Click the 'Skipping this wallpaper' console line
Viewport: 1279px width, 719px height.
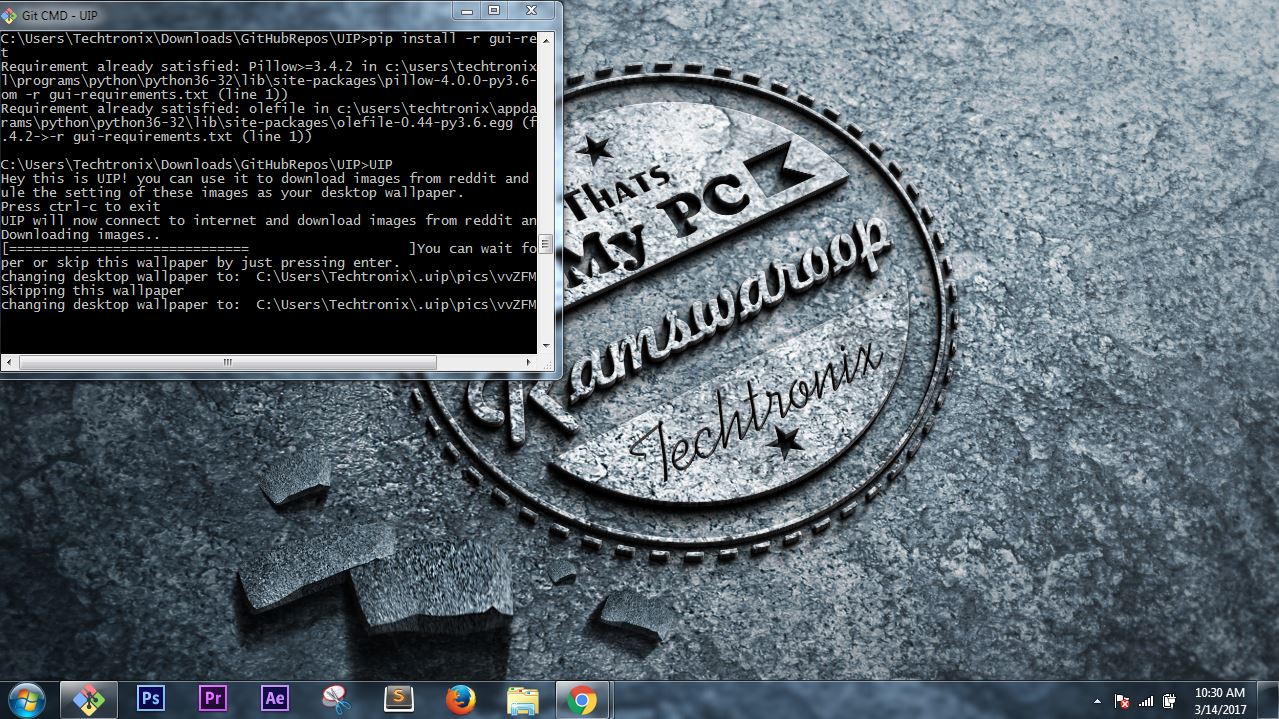[92, 290]
